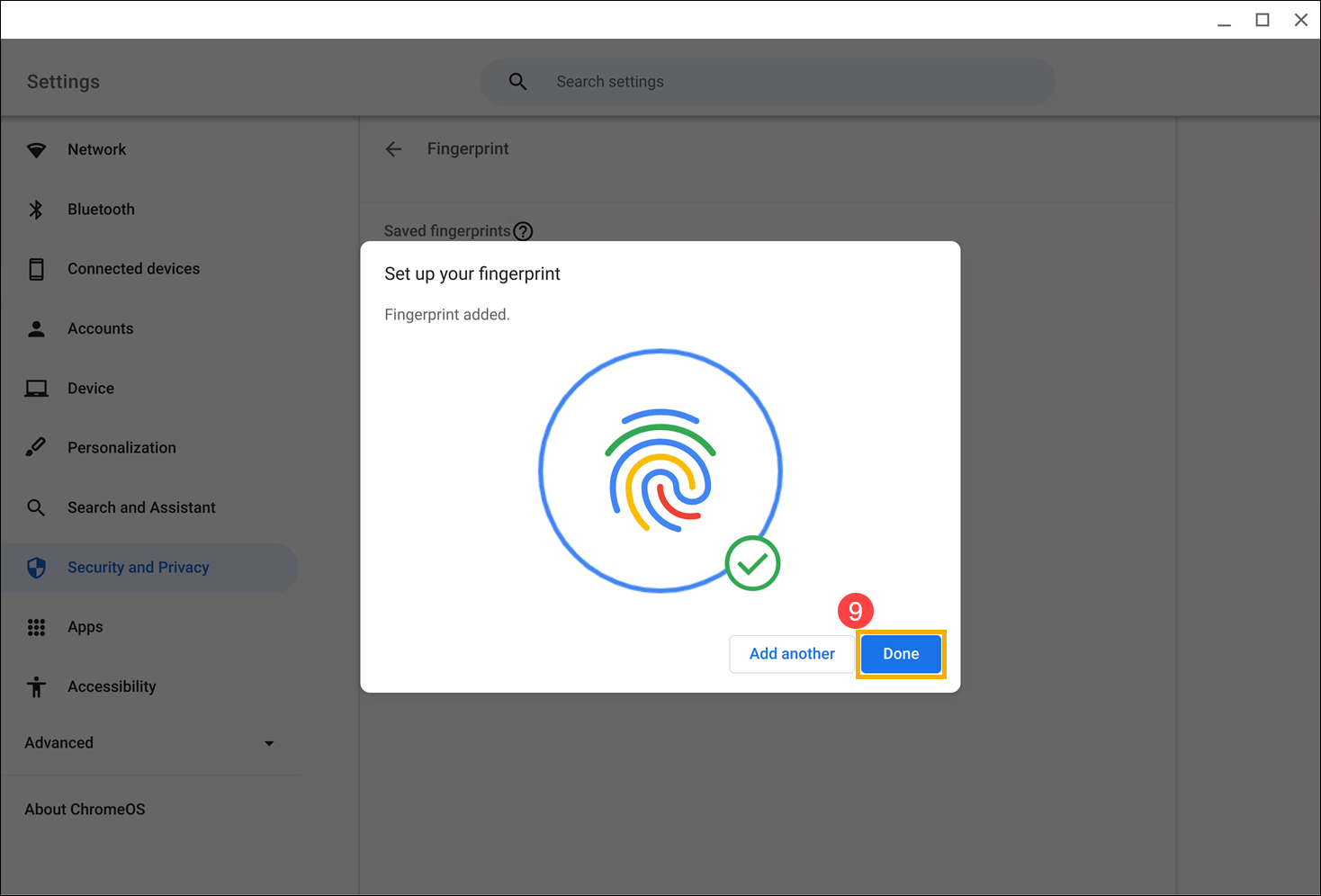
Task: Click the 'Fingerprint added.' message text
Action: pyautogui.click(x=447, y=315)
